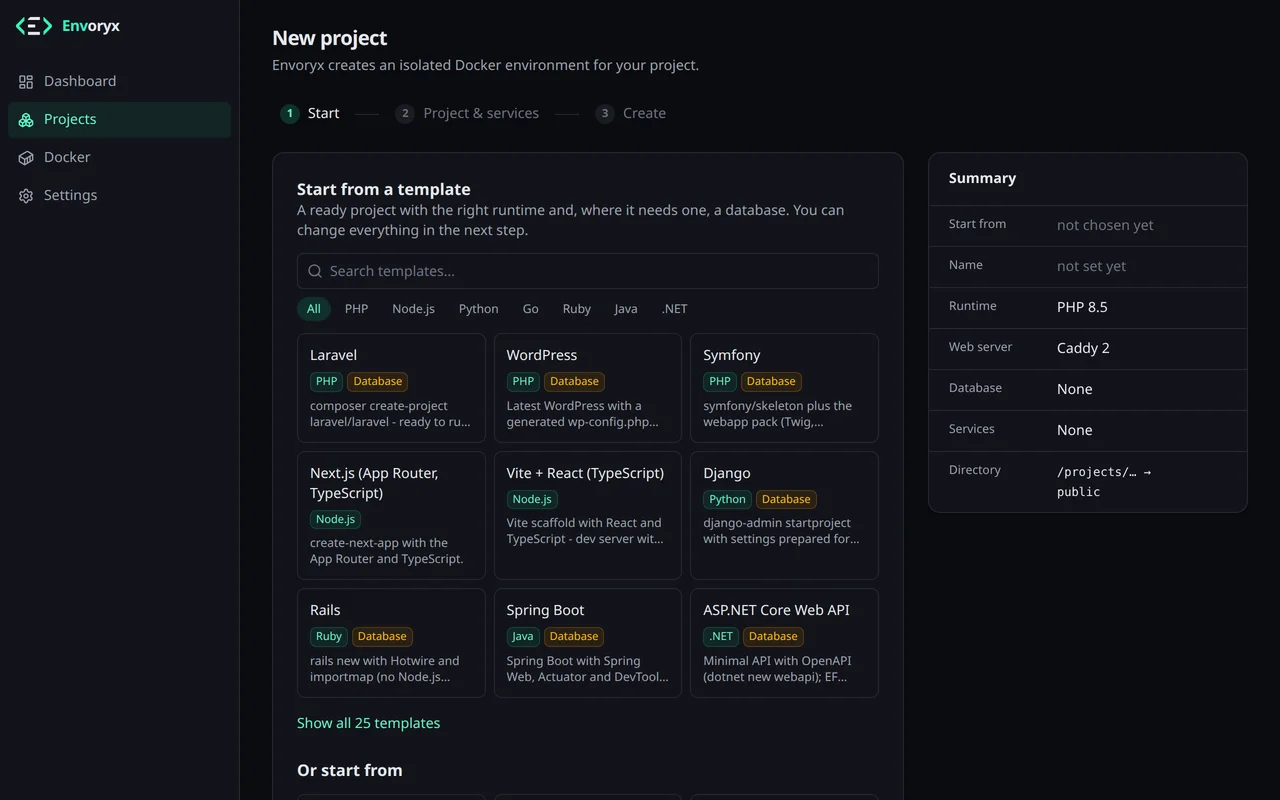Click the search magnifier icon
Screen dimensions: 1280x800
[x=315, y=271]
